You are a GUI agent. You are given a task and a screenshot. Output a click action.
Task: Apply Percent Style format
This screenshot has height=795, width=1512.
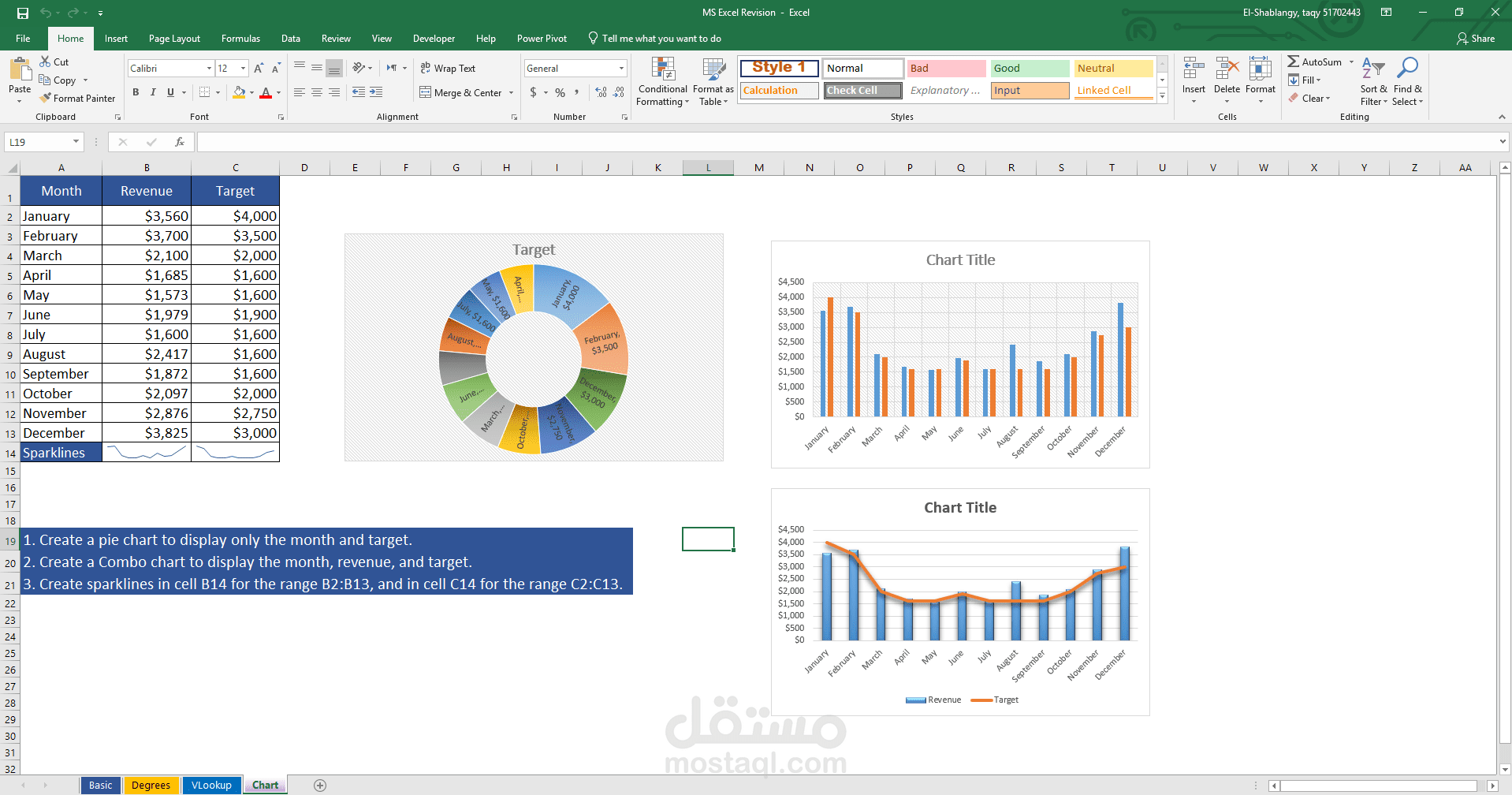(x=560, y=92)
